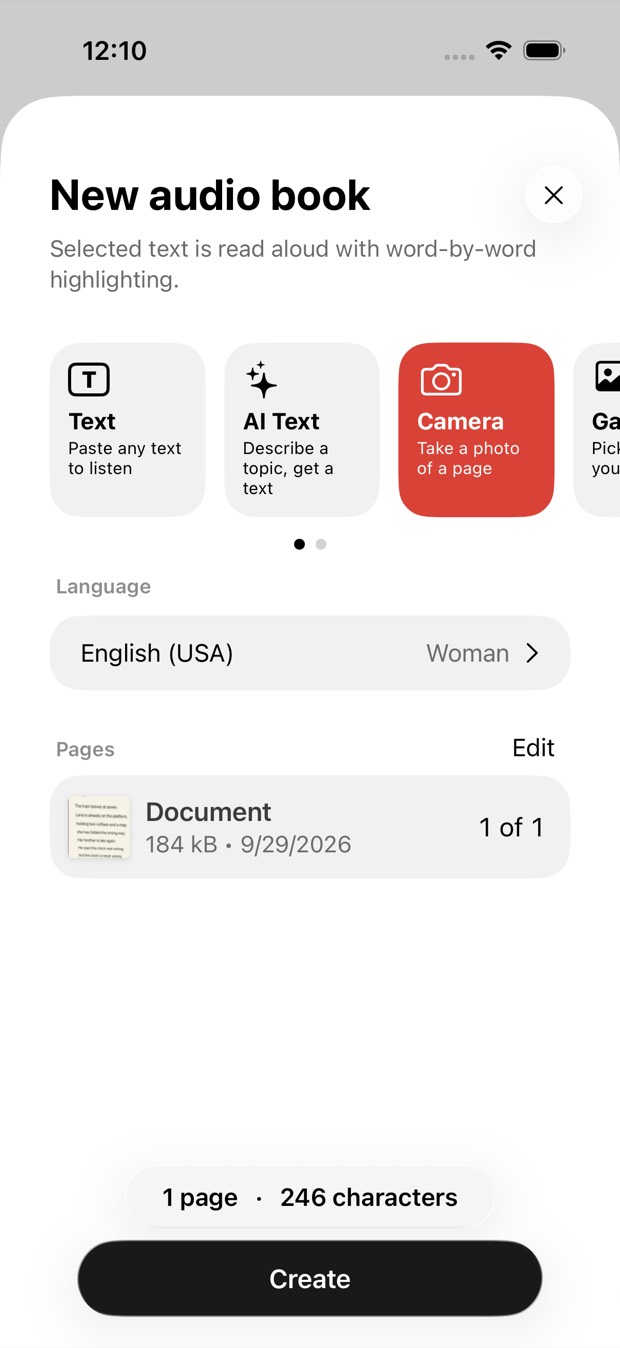The height and width of the screenshot is (1348, 620).
Task: Tap Edit above the pages list
Action: (x=533, y=748)
